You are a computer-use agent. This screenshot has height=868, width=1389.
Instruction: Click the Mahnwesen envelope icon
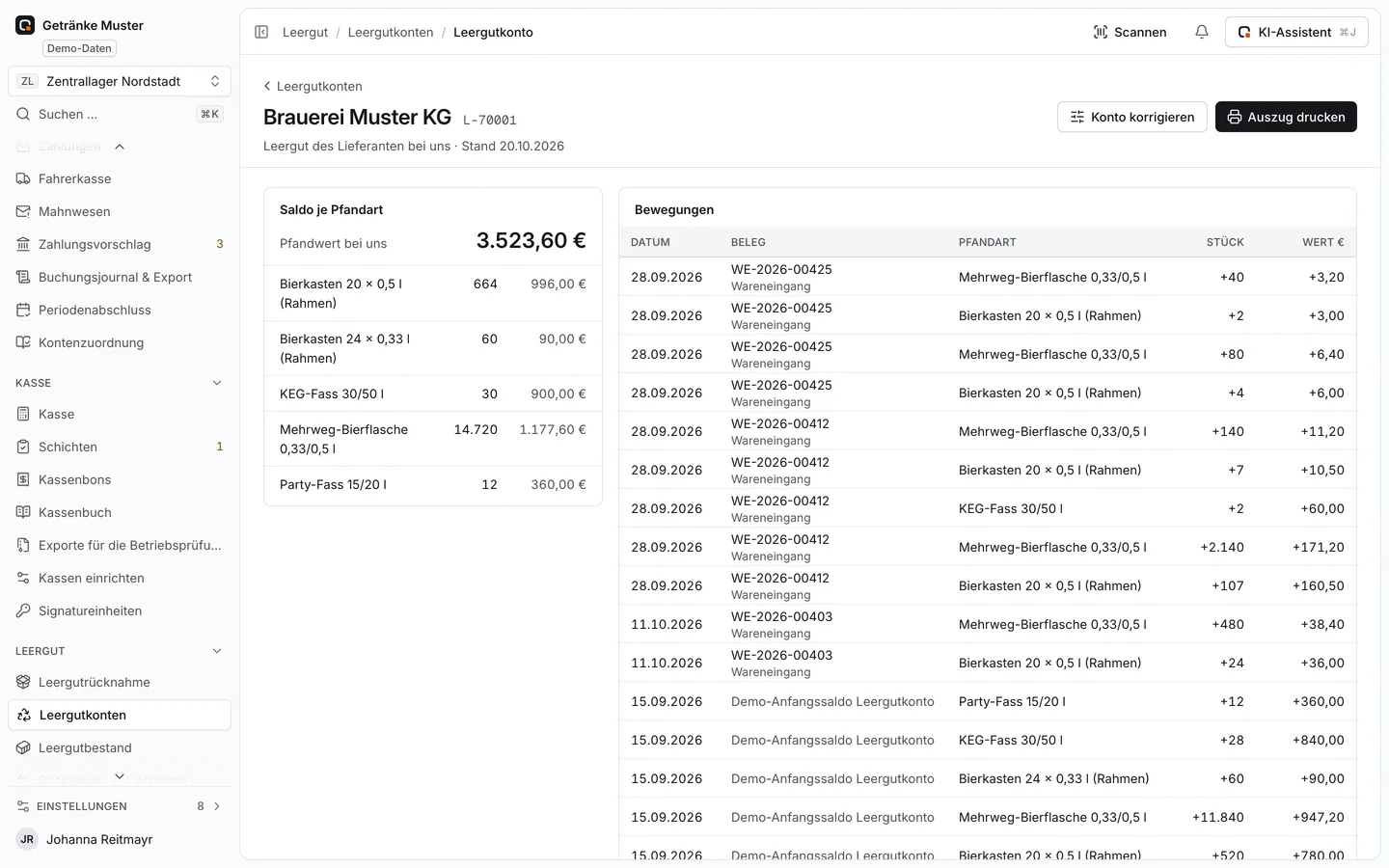pyautogui.click(x=23, y=211)
